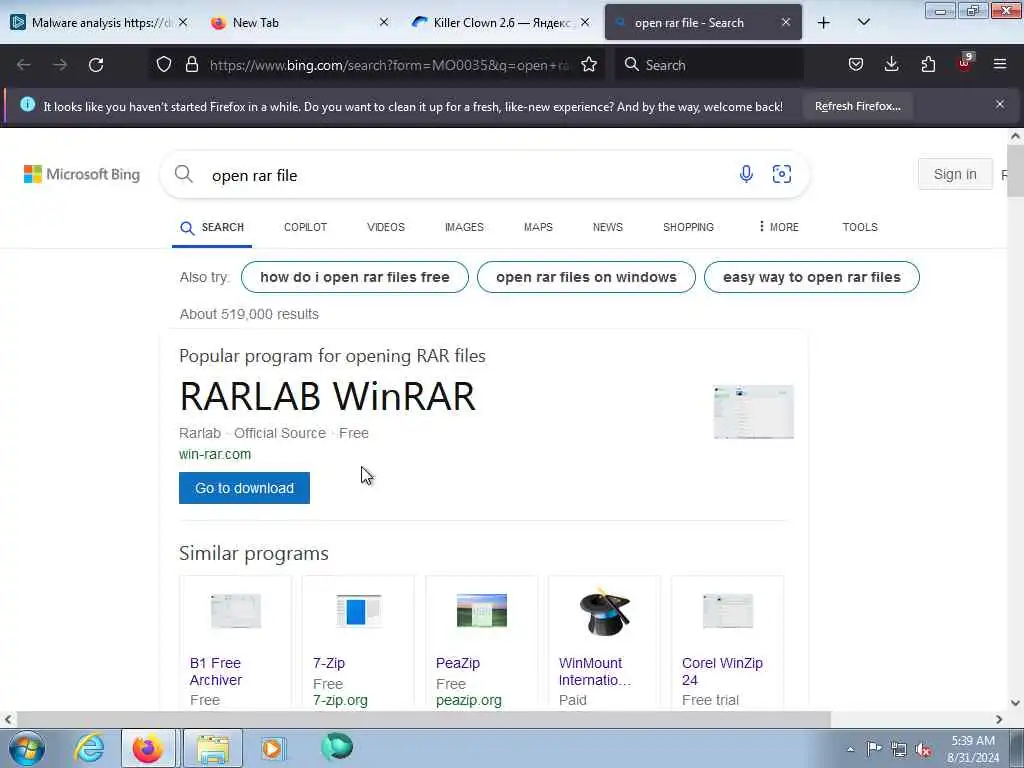Click the microphone voice search icon
The height and width of the screenshot is (768, 1024).
click(746, 174)
